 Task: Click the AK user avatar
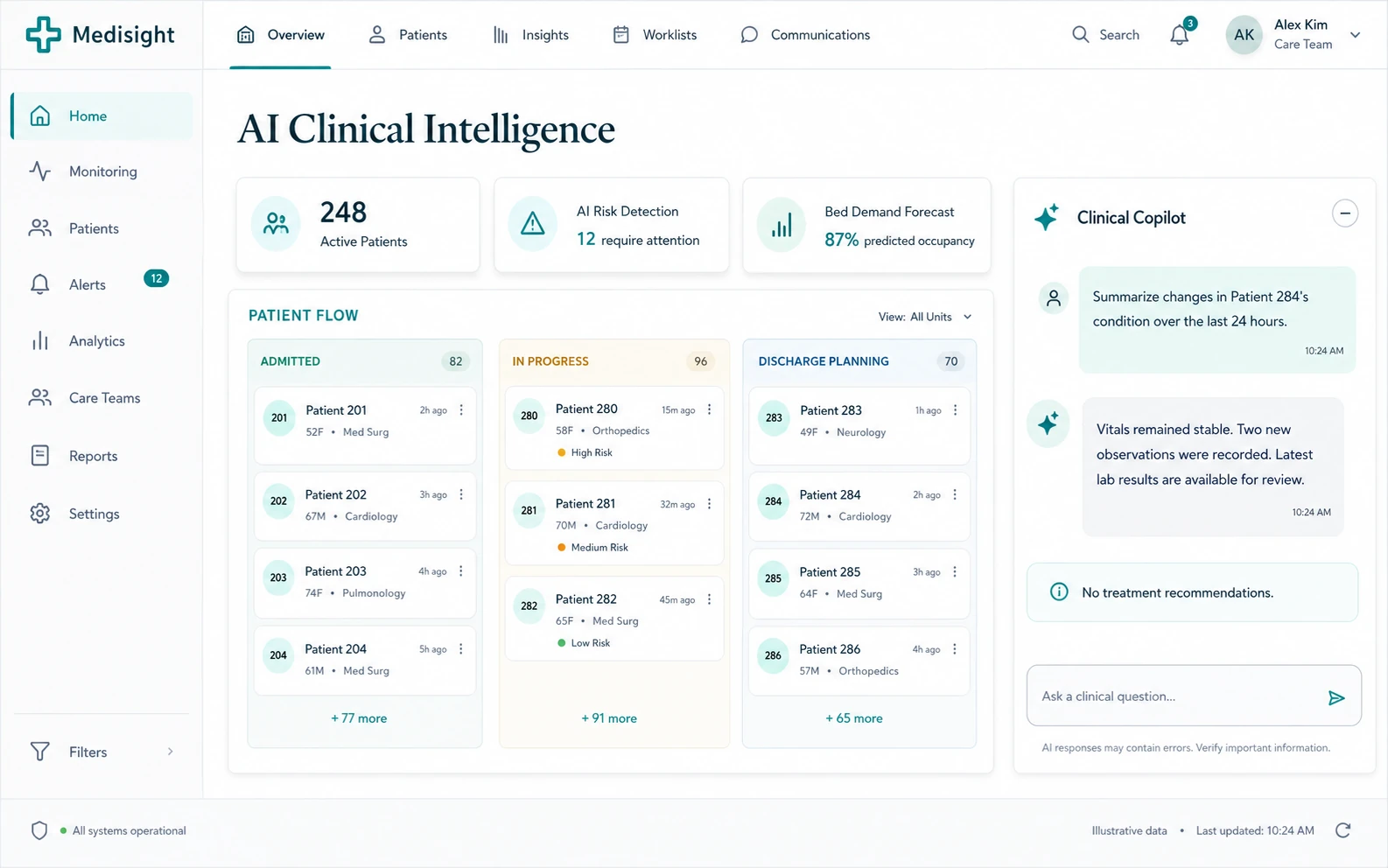(1244, 35)
